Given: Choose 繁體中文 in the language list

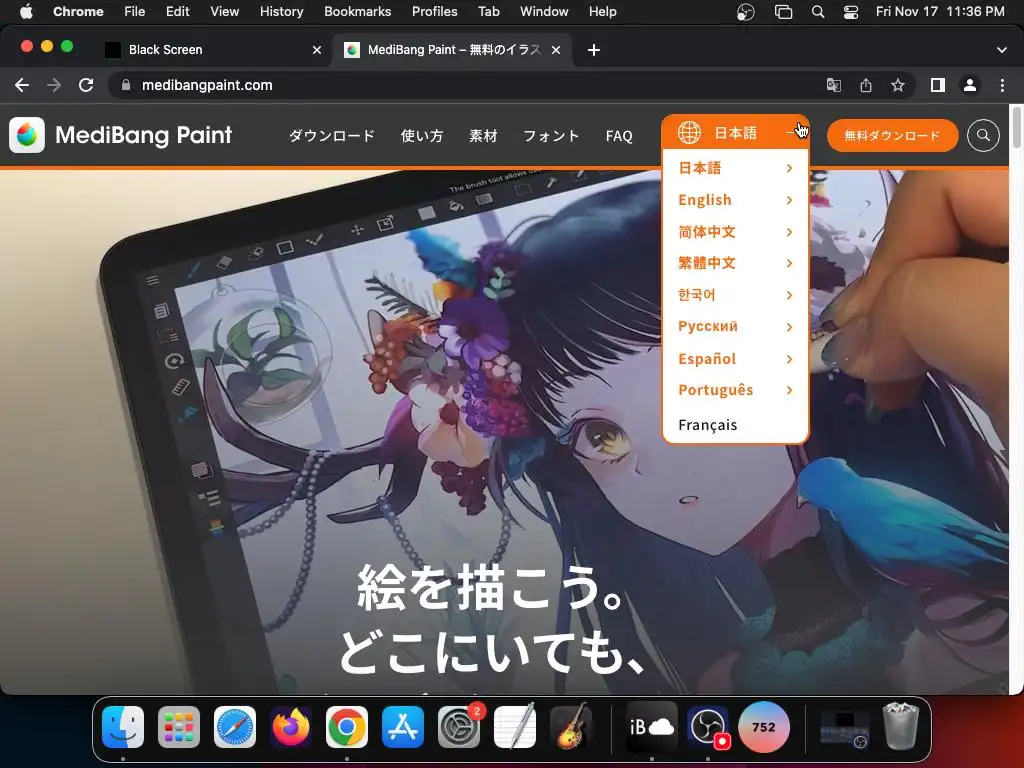Looking at the screenshot, I should [x=735, y=263].
